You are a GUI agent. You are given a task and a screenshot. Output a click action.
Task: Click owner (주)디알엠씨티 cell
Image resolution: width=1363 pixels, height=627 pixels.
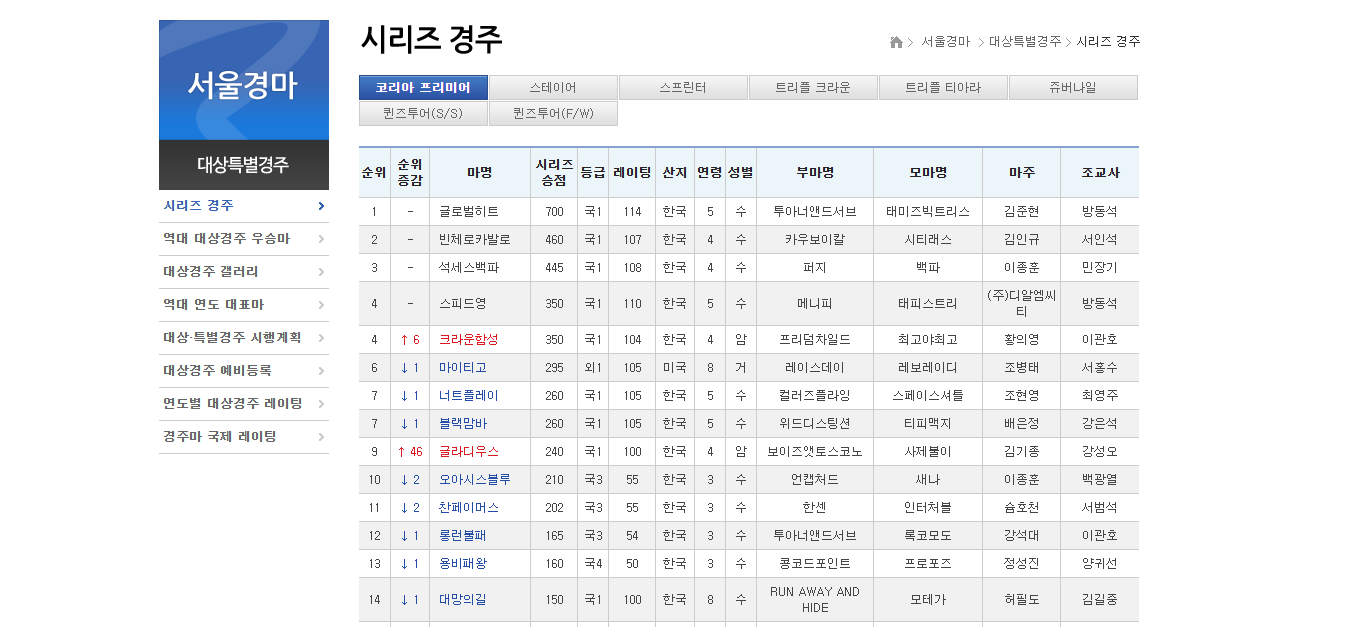tap(1022, 304)
